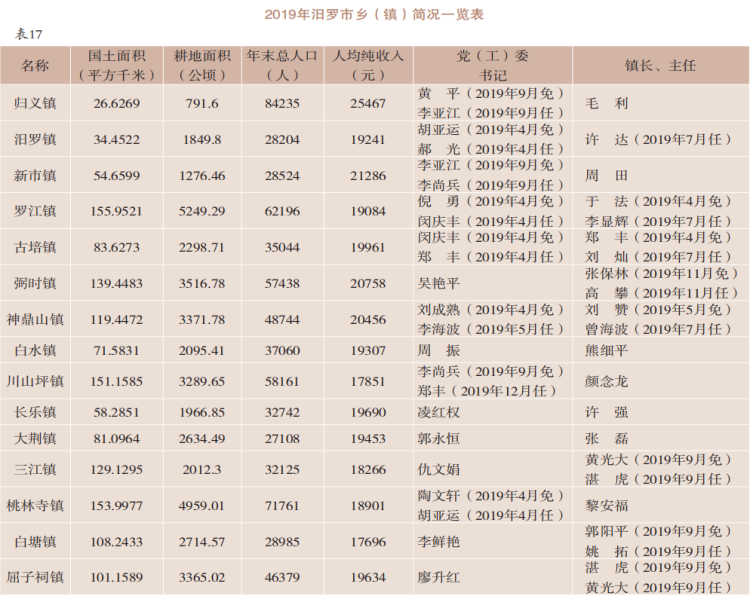Image resolution: width=750 pixels, height=596 pixels.
Task: Click the 耕地面积 column header
Action: [202, 65]
